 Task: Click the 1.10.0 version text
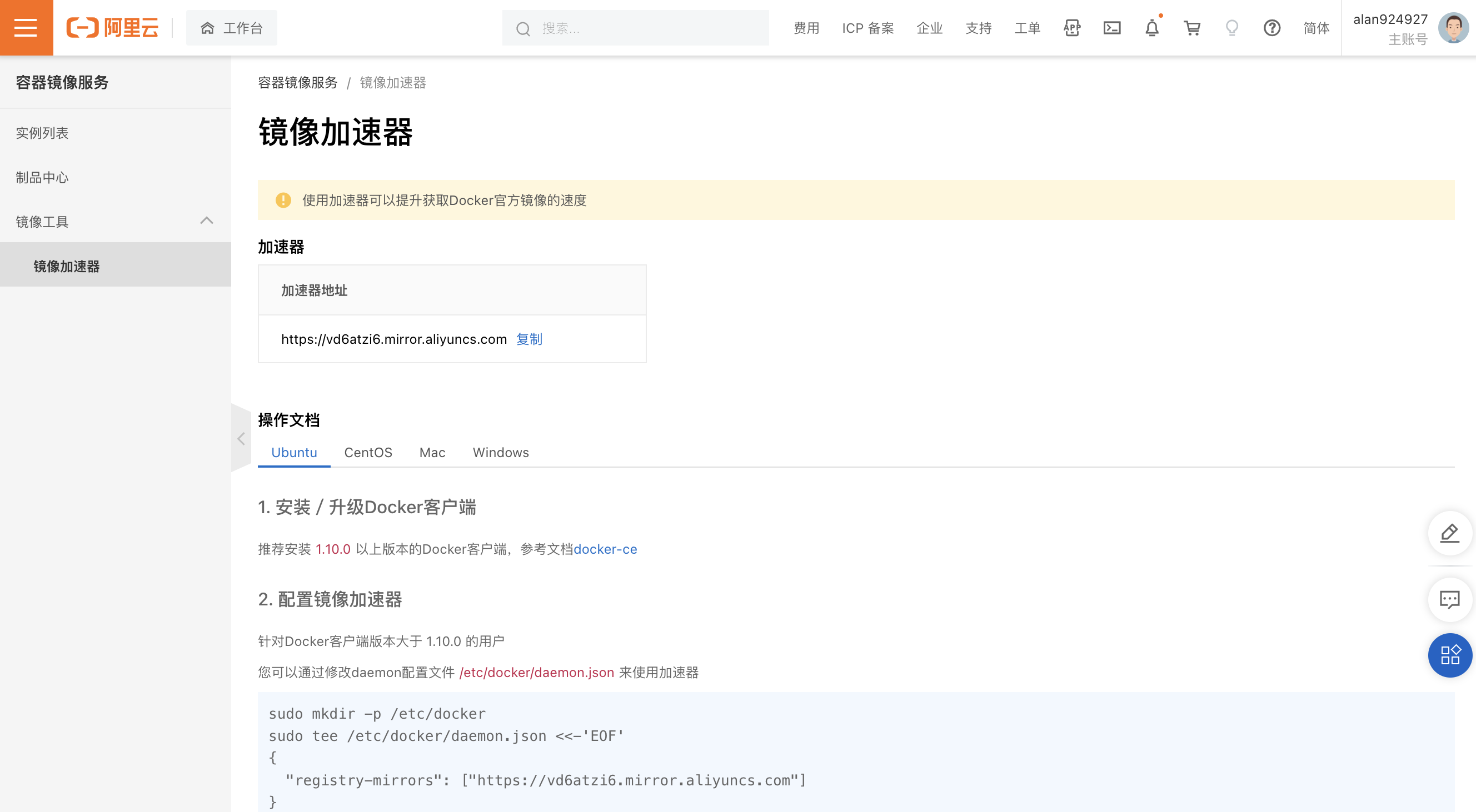pyautogui.click(x=333, y=549)
